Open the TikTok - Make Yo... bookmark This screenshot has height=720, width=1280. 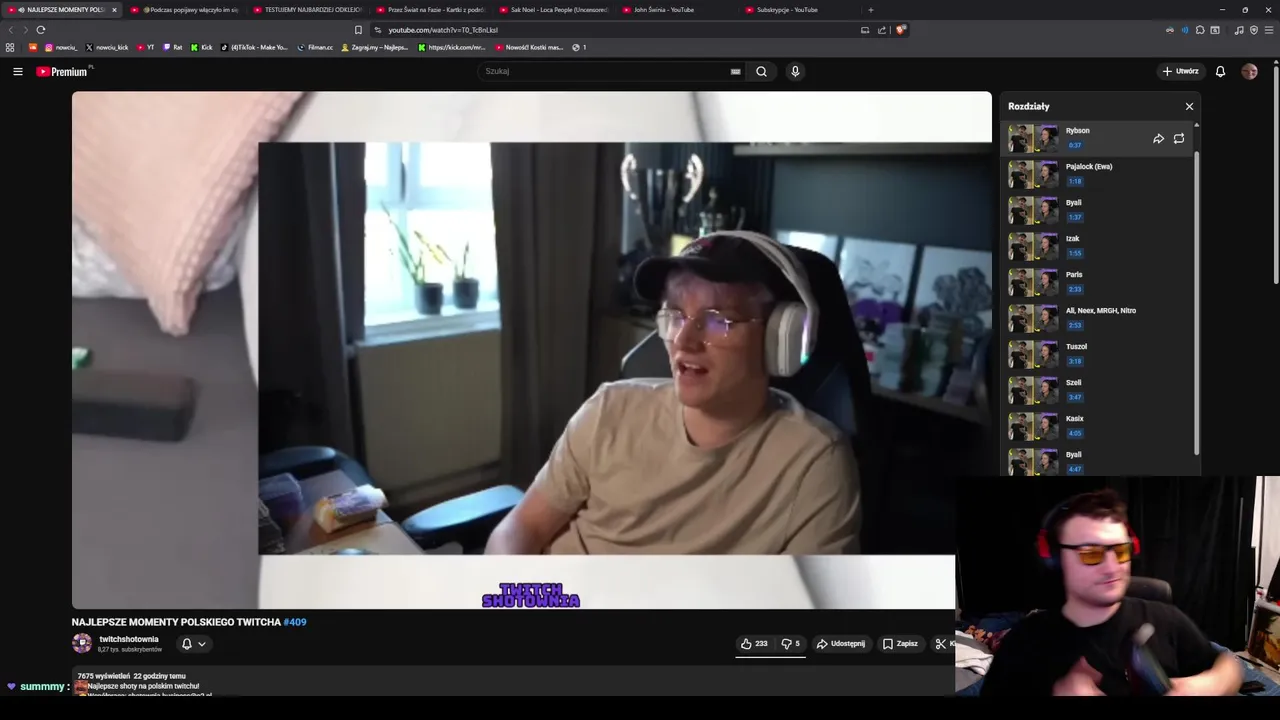pos(254,47)
